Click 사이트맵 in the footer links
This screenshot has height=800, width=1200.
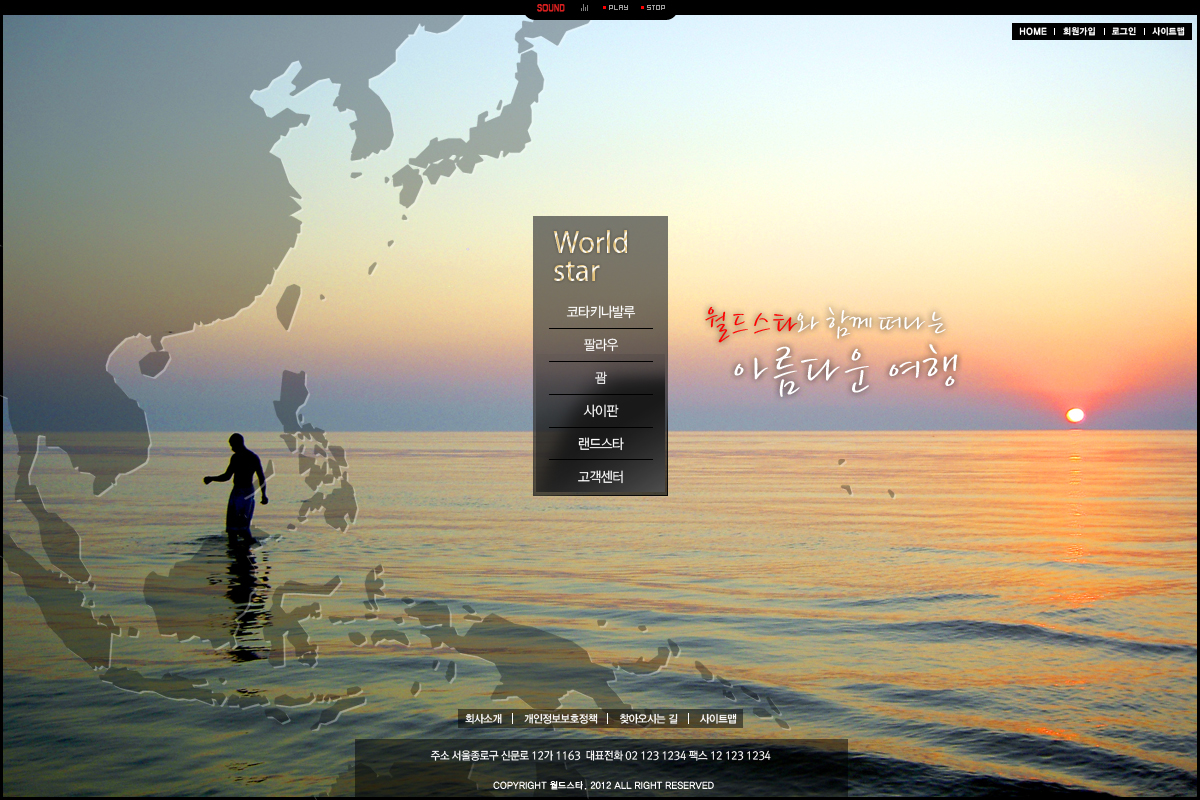pos(718,719)
